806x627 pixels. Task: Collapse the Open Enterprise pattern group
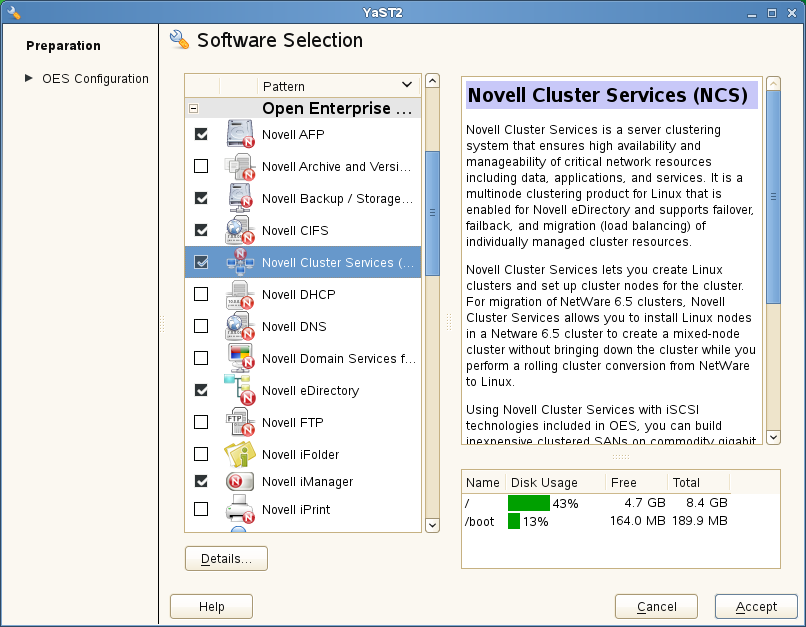(x=194, y=108)
